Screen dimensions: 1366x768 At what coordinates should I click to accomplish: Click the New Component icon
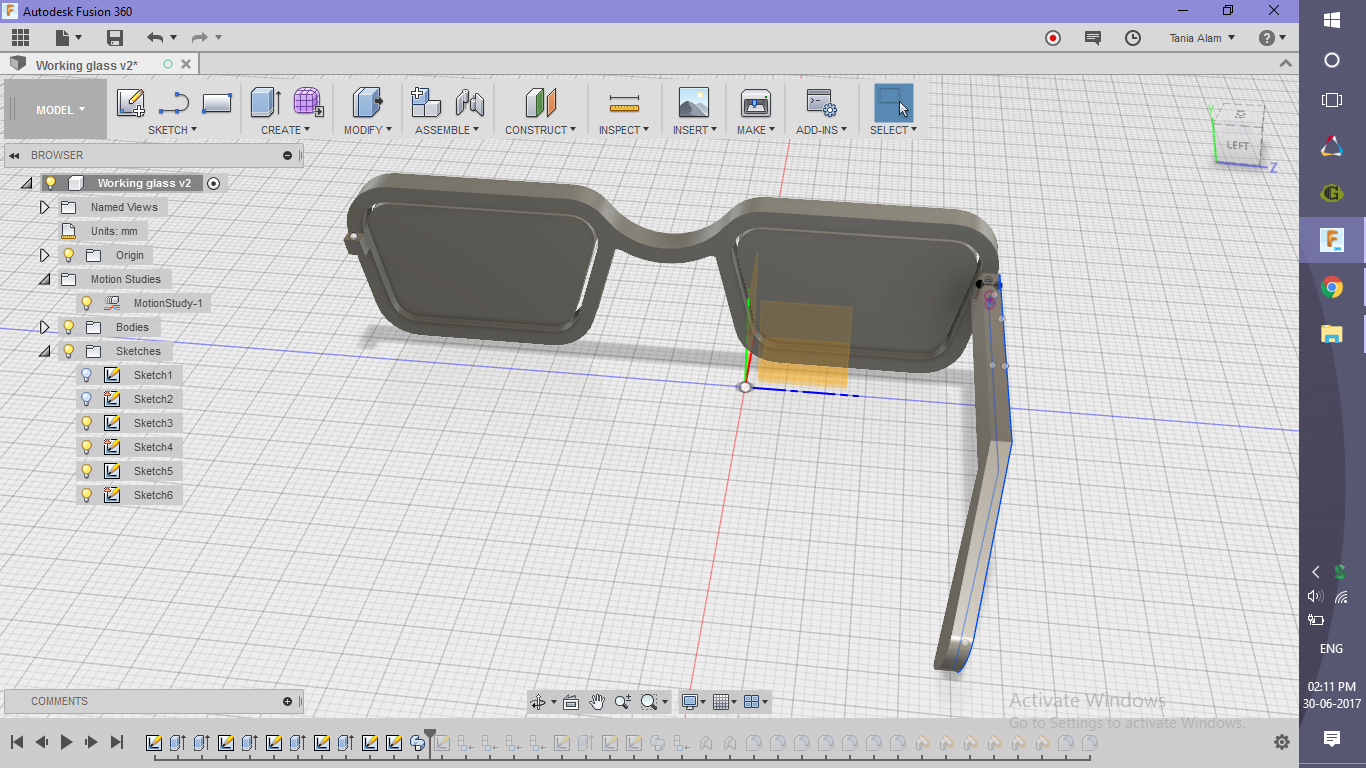426,103
